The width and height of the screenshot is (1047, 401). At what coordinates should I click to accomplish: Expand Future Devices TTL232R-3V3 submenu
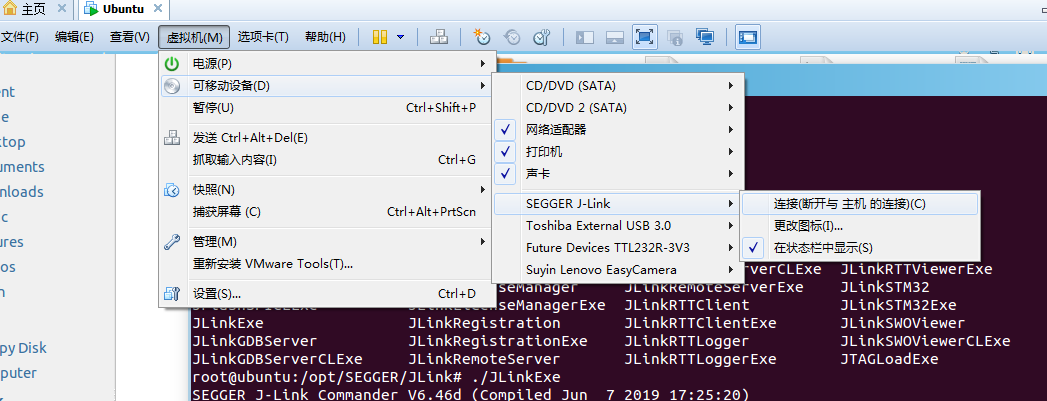tap(618, 248)
